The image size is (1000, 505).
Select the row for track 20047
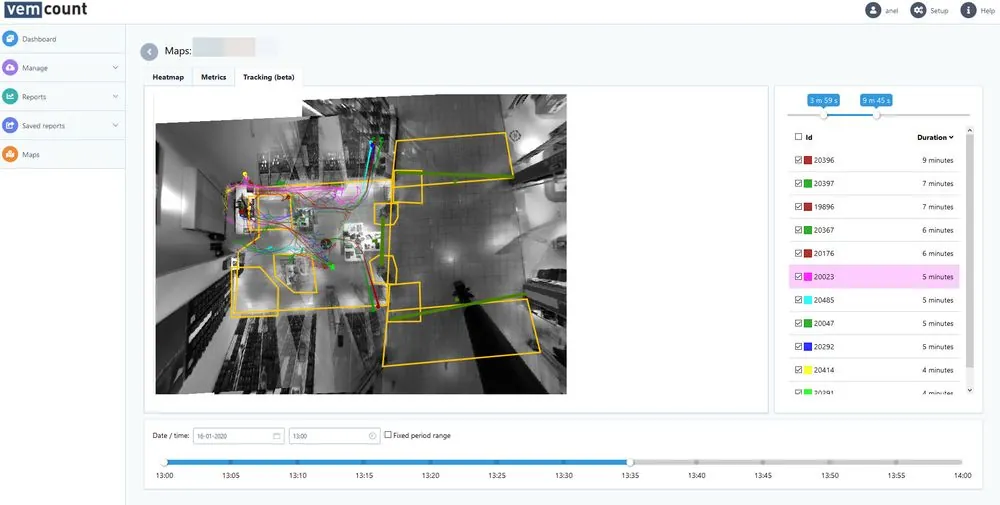tap(874, 323)
